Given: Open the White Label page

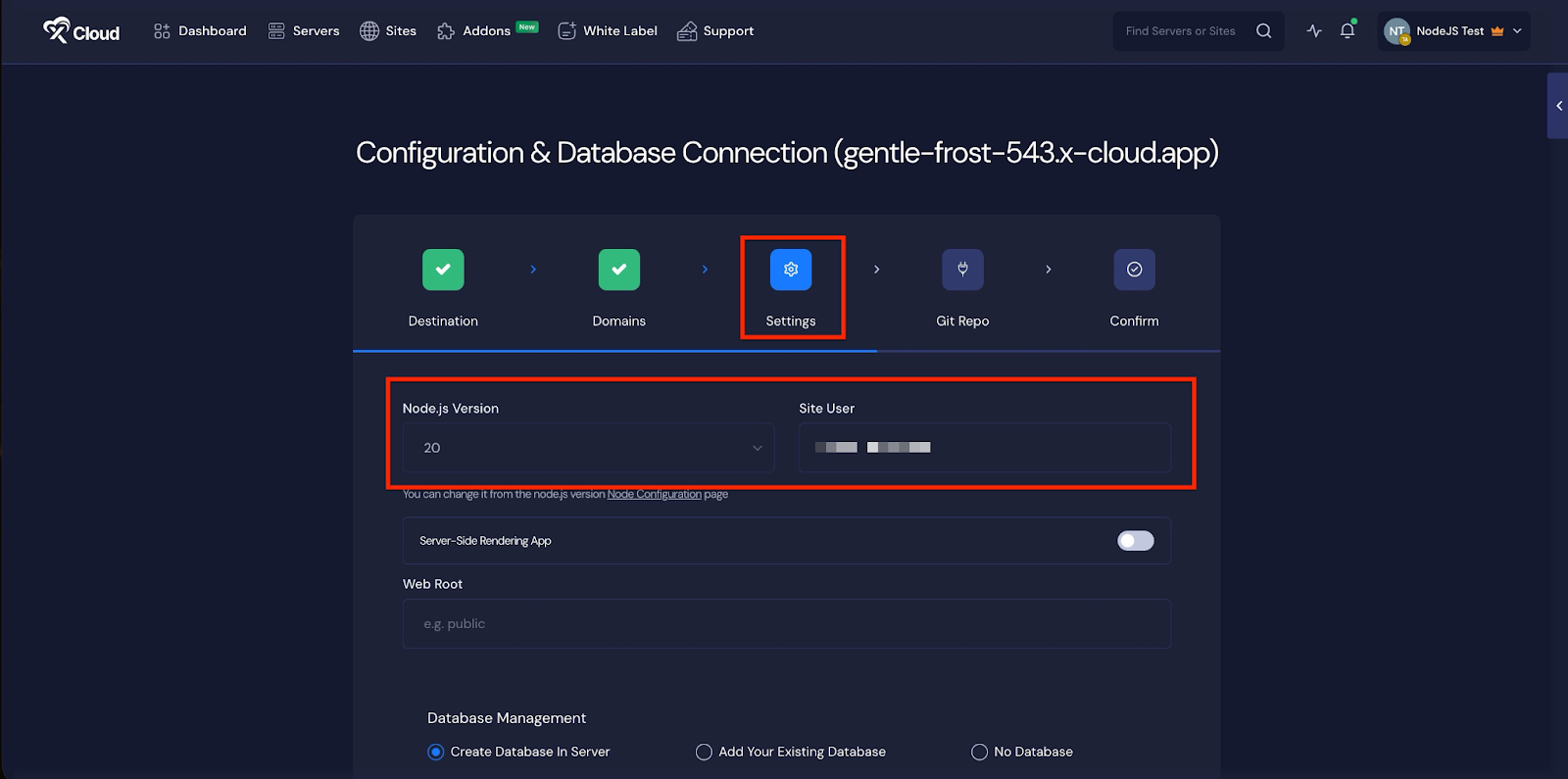Looking at the screenshot, I should pos(608,31).
